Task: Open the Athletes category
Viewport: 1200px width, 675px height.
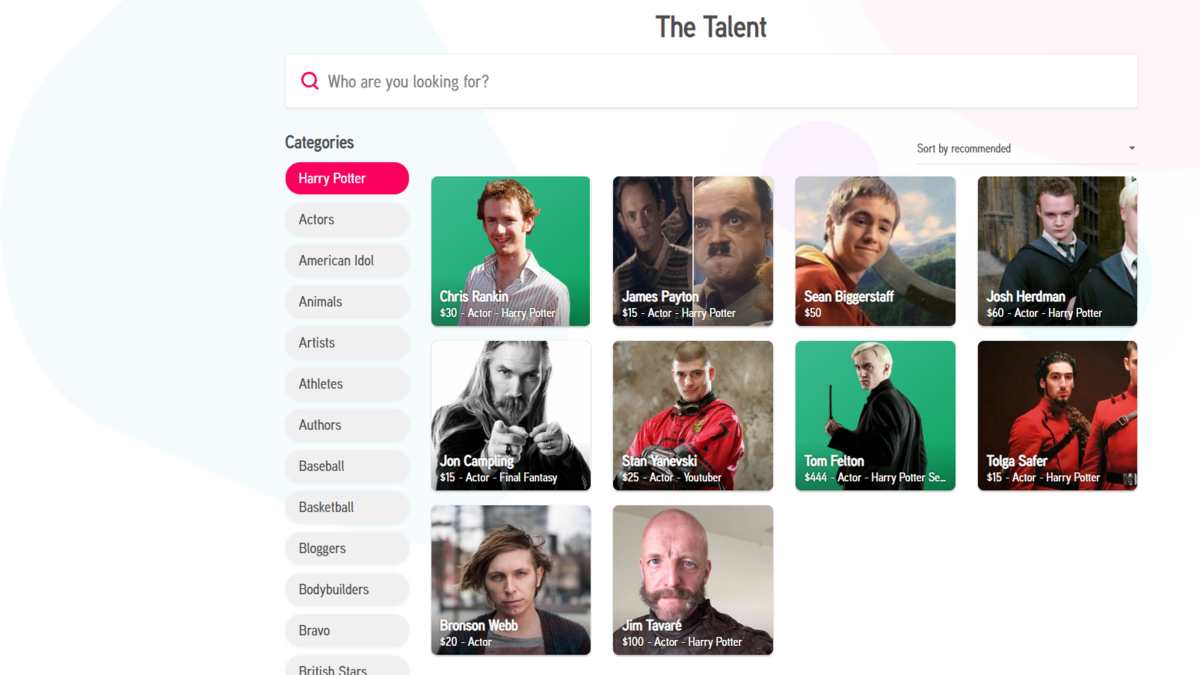Action: click(x=347, y=383)
